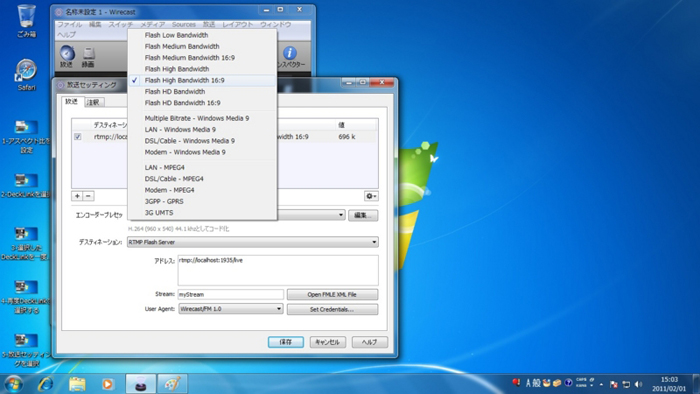700x394 pixels.
Task: Launch Internet Explorer from the taskbar
Action: [46, 384]
